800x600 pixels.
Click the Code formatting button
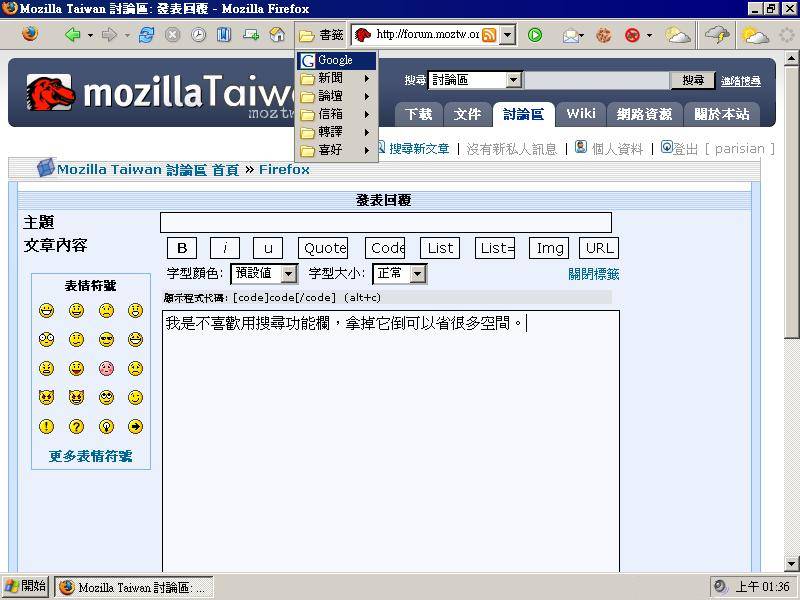[x=385, y=248]
